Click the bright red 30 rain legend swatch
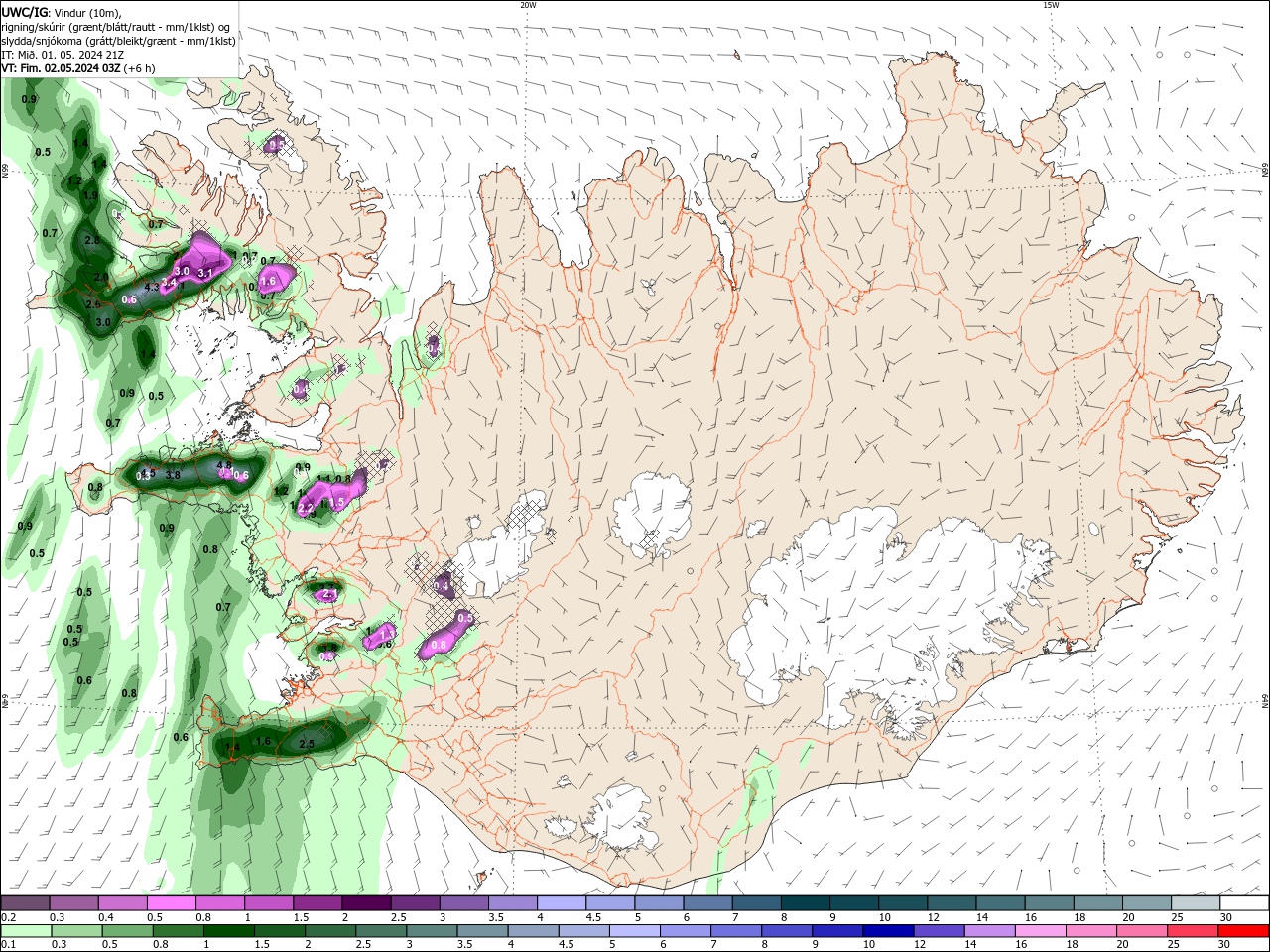 (x=1244, y=931)
